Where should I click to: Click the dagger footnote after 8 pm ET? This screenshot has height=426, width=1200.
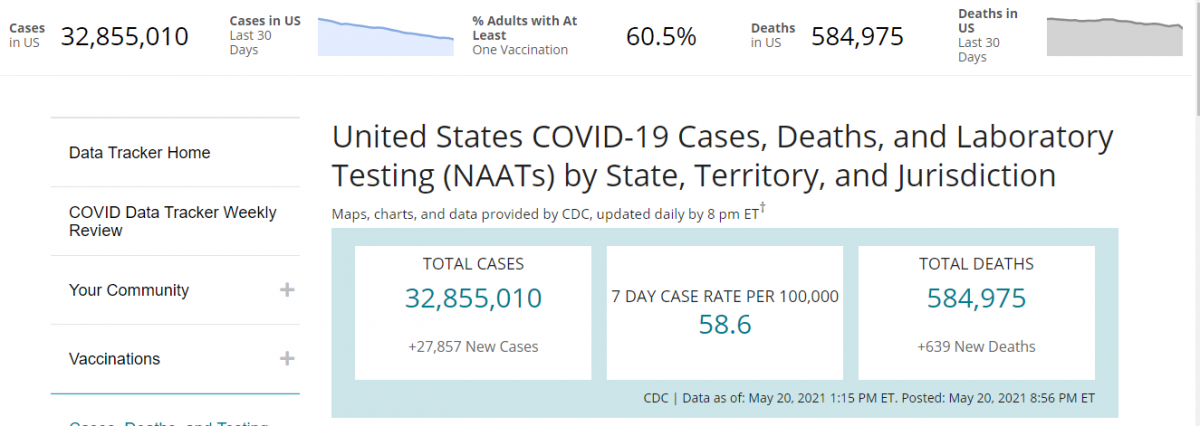point(763,209)
